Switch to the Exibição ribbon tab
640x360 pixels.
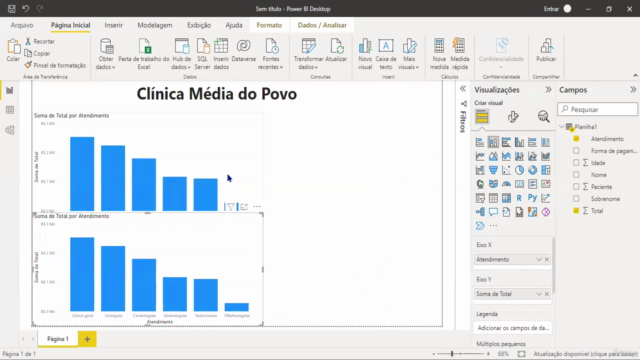(199, 25)
